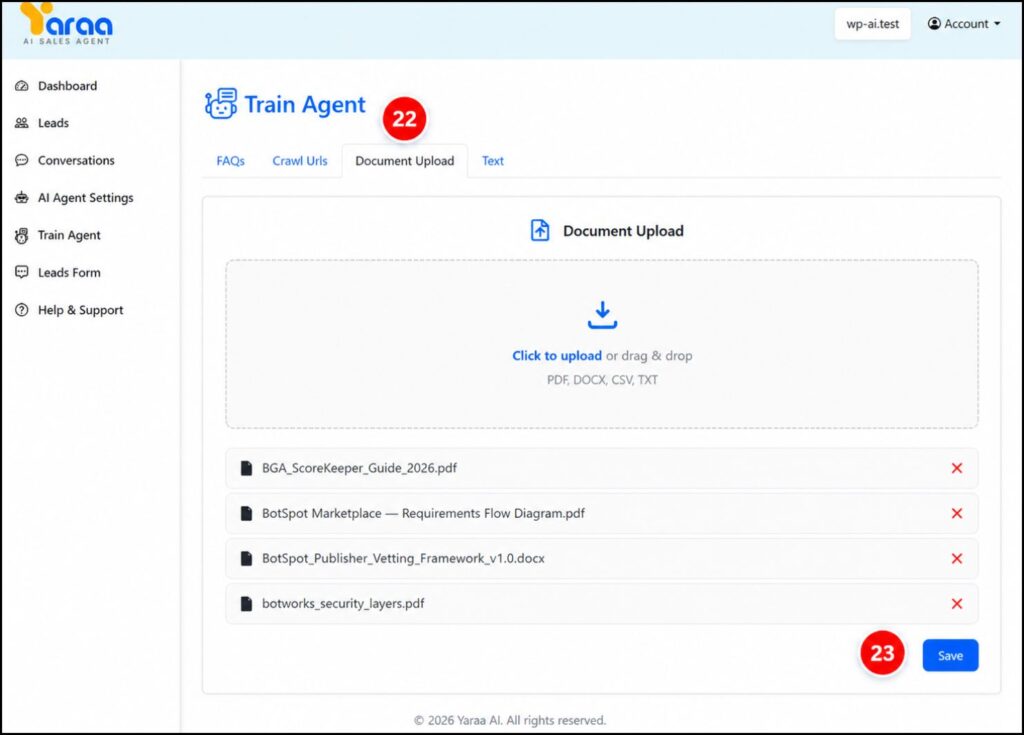Screen dimensions: 1024x735
Task: Click the Leads people icon in sidebar
Action: (22, 123)
